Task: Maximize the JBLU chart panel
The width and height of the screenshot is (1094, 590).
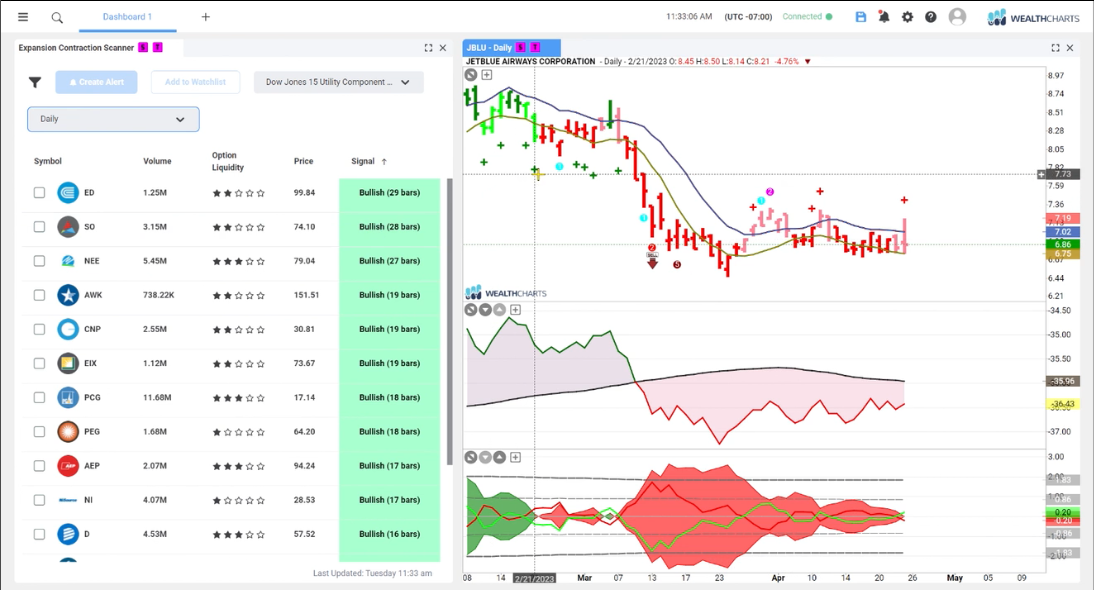Action: (x=1056, y=48)
